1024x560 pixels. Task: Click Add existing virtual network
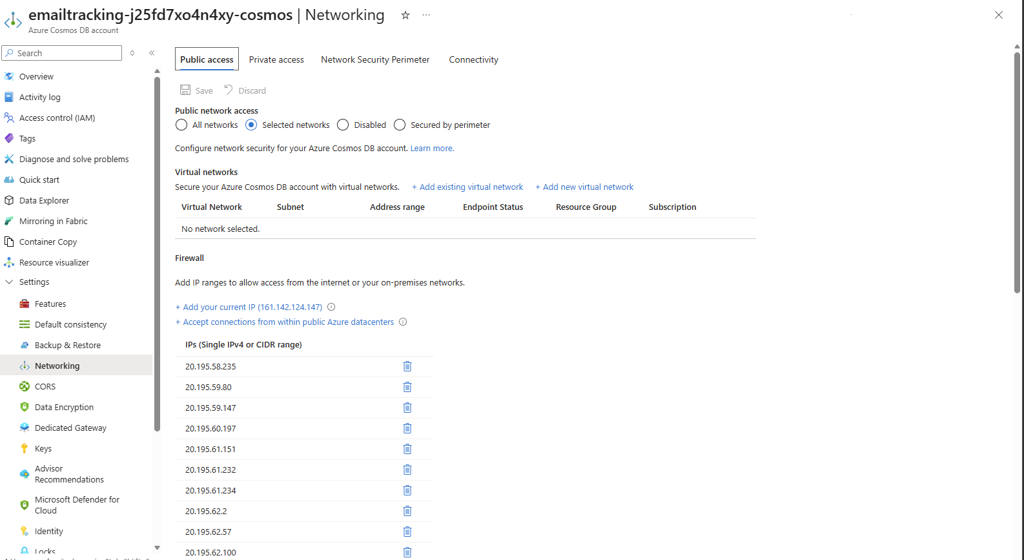[x=468, y=187]
